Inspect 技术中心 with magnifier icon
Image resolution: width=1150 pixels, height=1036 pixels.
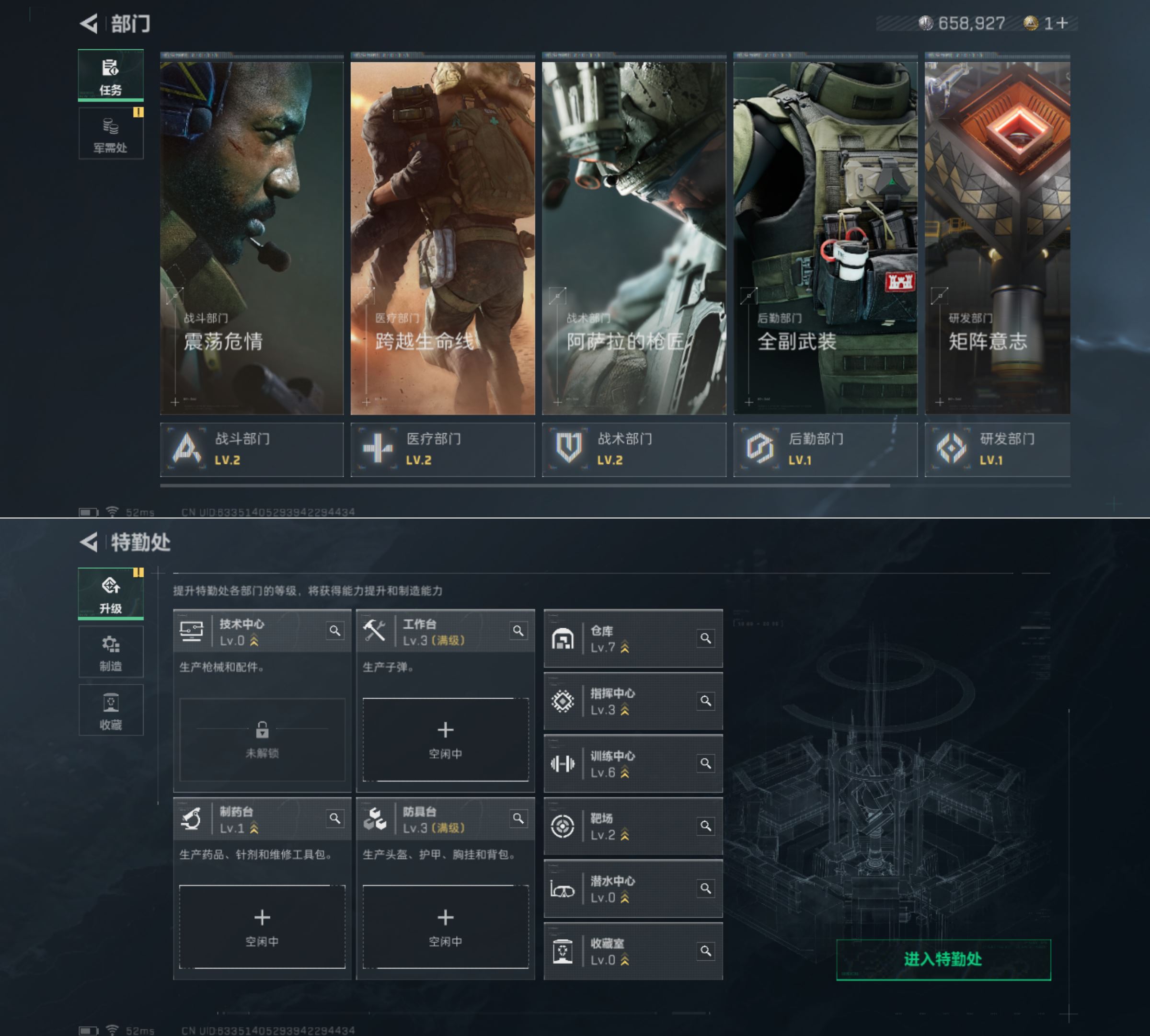(x=335, y=631)
